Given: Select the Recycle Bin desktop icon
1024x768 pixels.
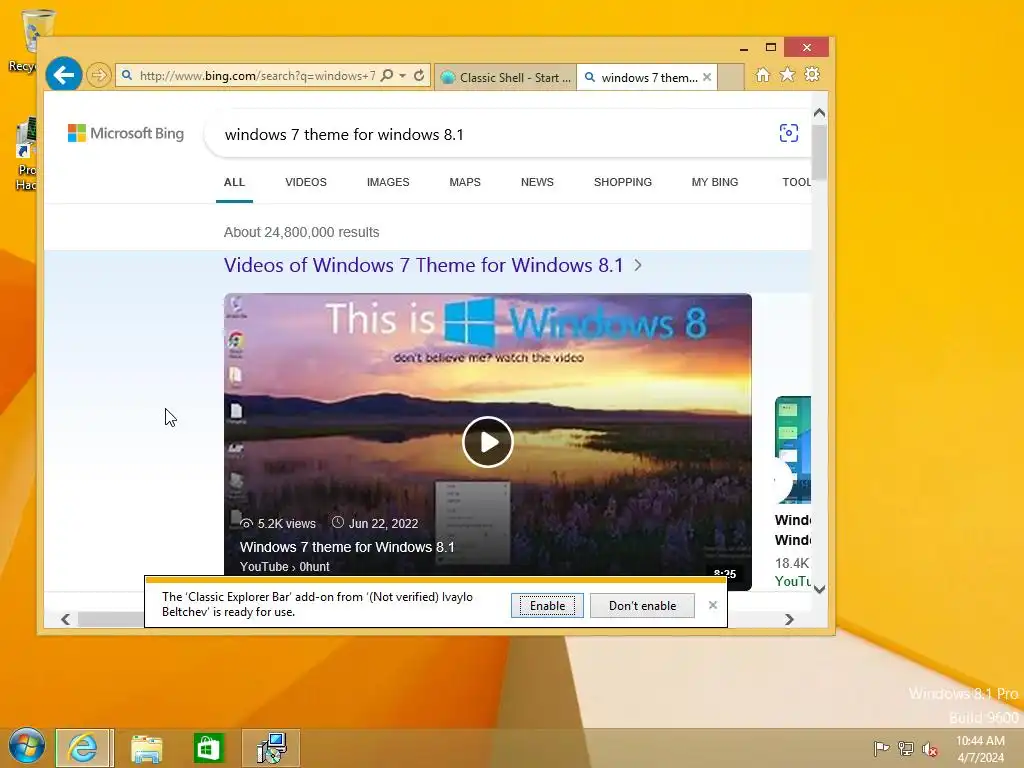Looking at the screenshot, I should (x=28, y=40).
